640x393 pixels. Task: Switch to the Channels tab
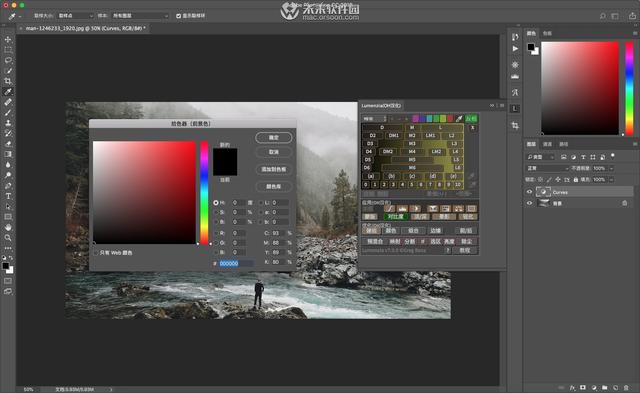point(547,144)
